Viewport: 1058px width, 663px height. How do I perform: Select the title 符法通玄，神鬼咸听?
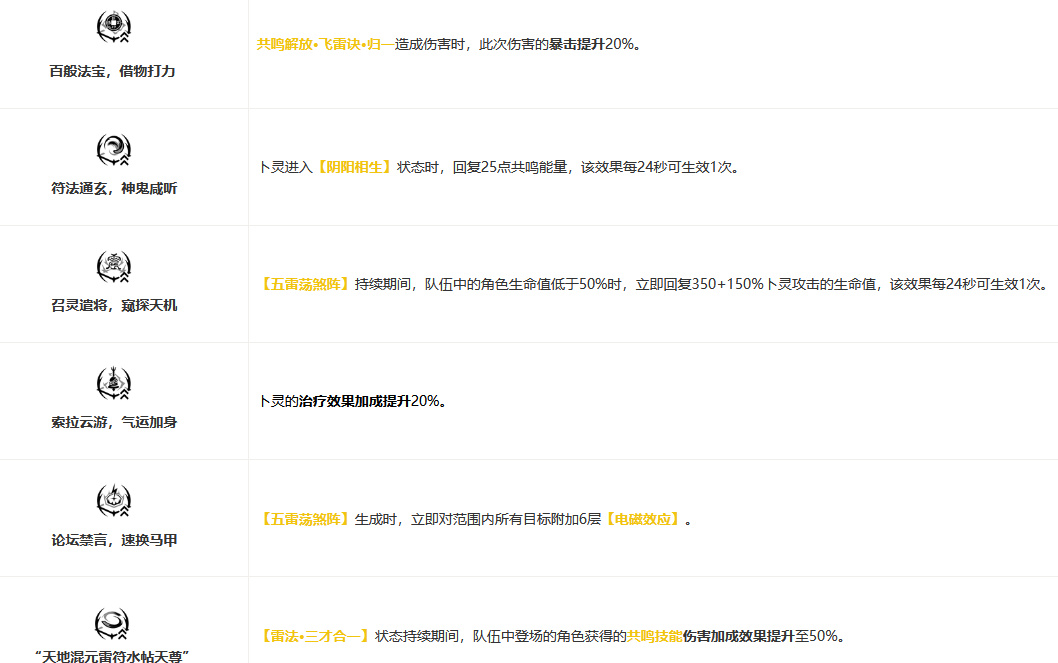pyautogui.click(x=114, y=189)
